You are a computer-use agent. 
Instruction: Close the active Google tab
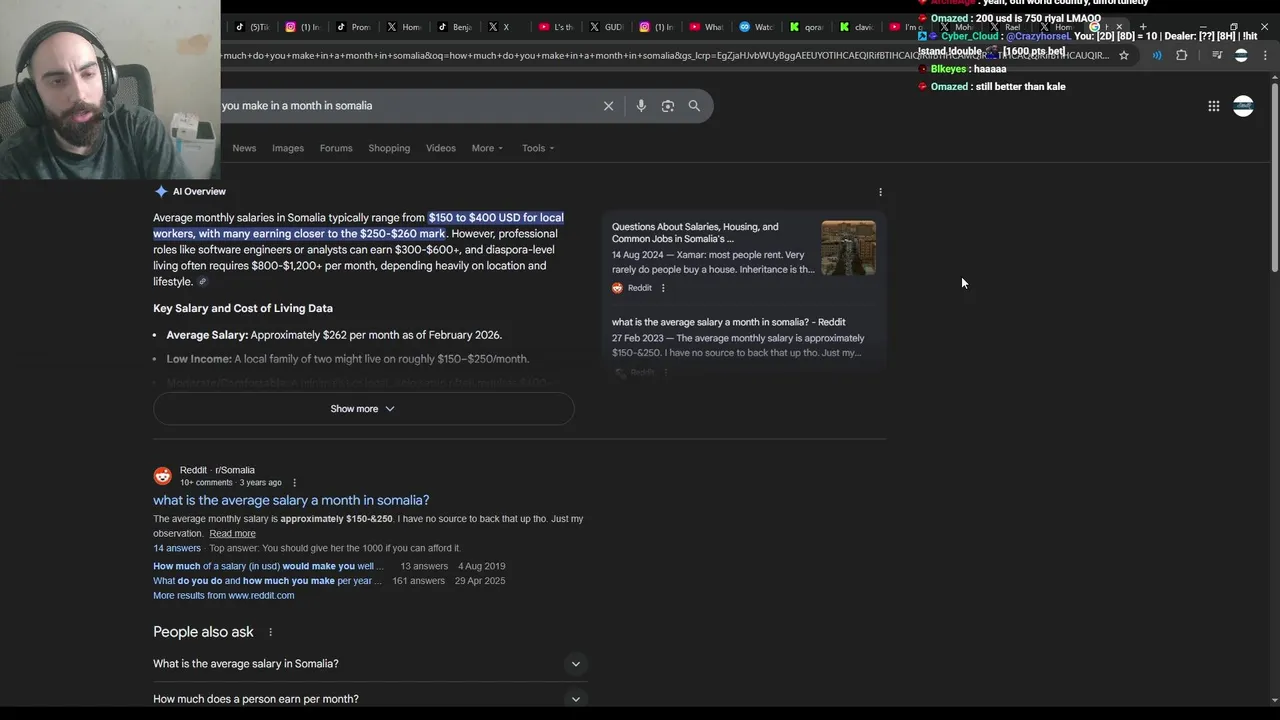pos(1119,27)
